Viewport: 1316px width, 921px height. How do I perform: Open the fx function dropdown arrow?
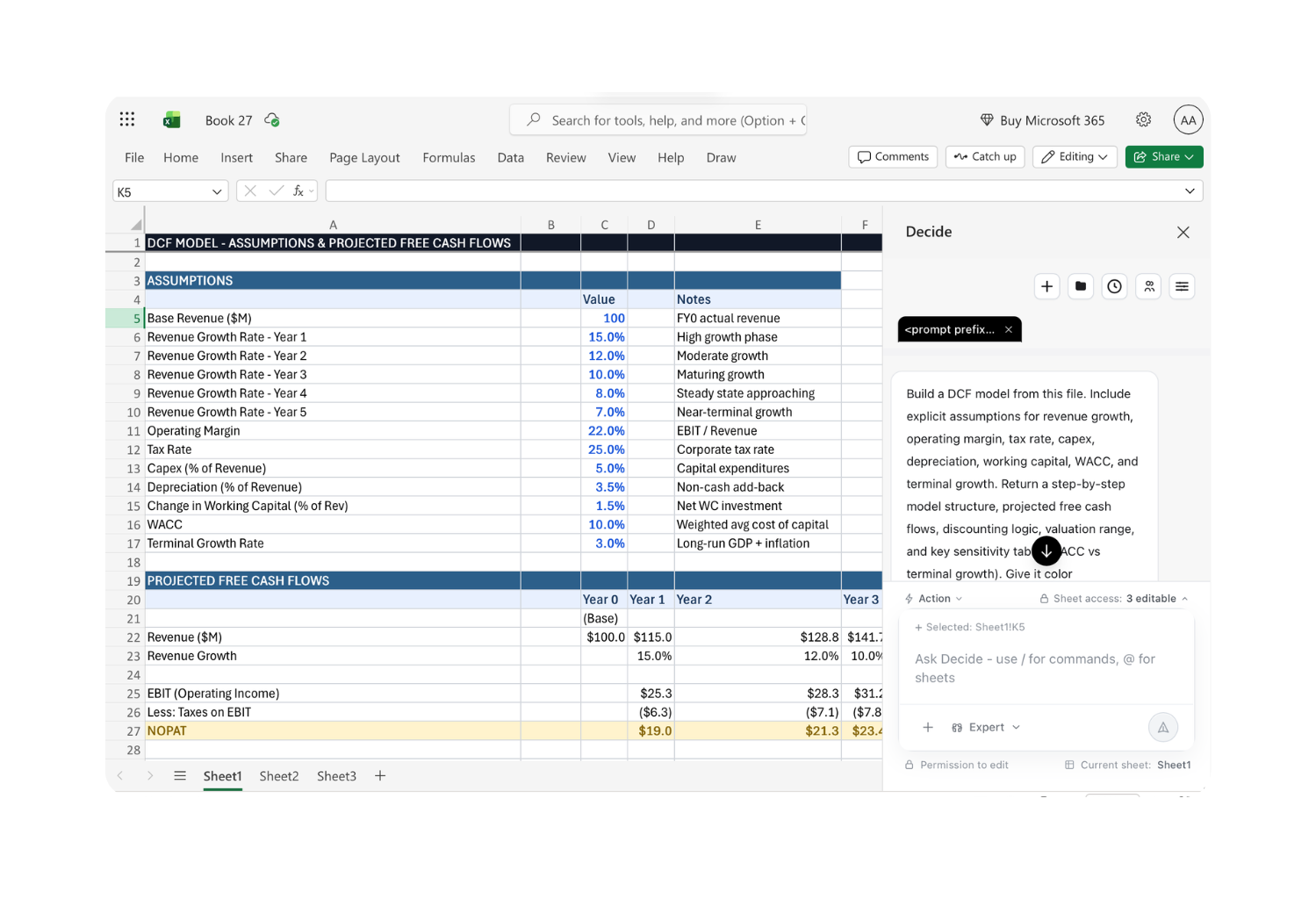click(312, 191)
